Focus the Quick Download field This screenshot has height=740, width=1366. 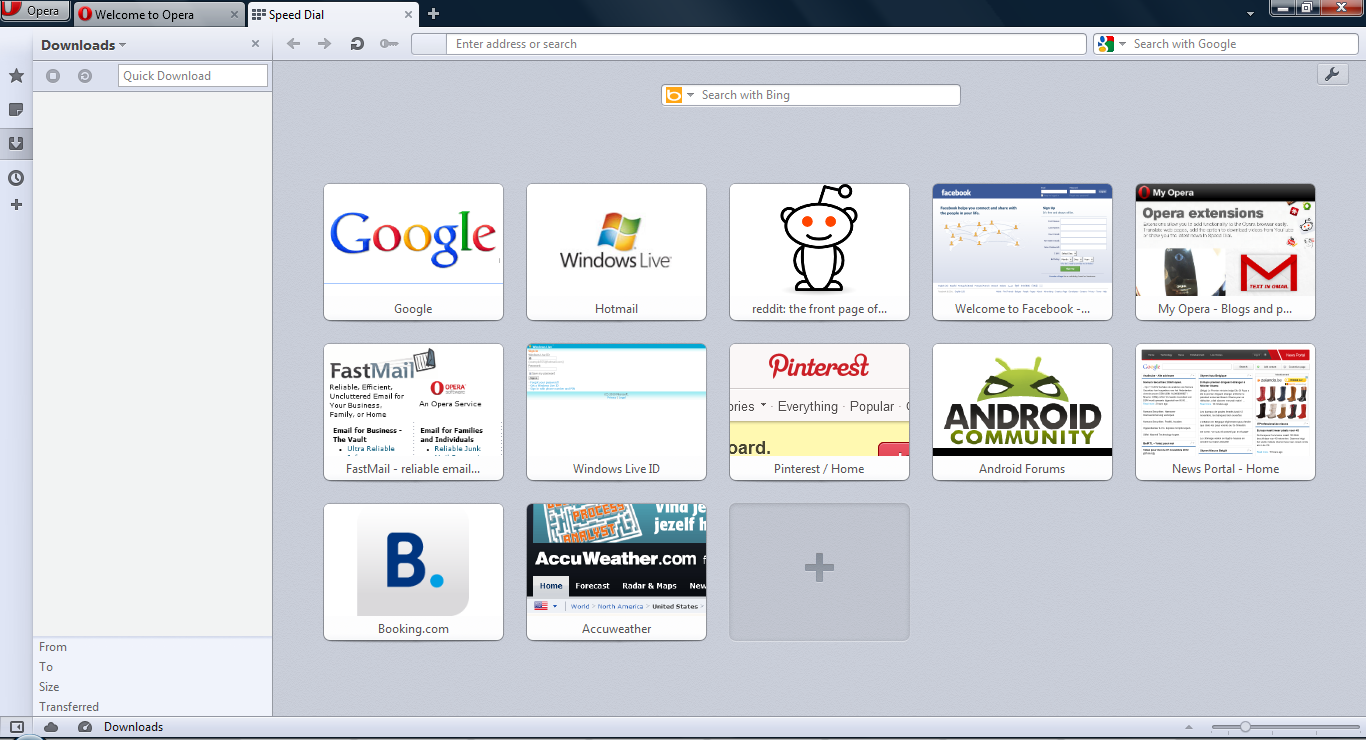[x=193, y=76]
